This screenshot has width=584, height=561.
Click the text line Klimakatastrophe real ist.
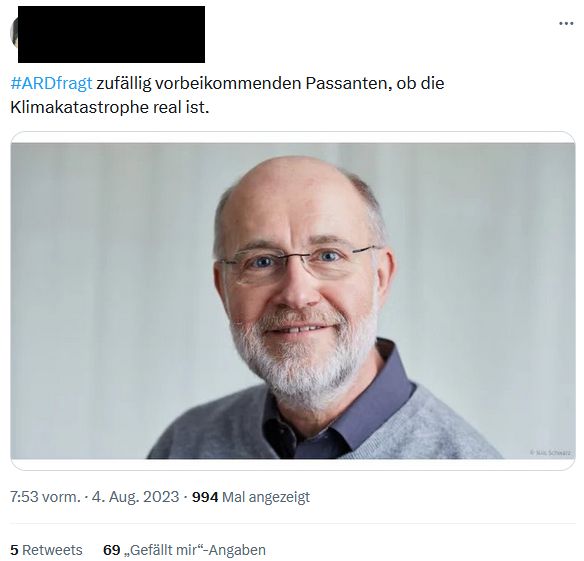click(x=110, y=108)
